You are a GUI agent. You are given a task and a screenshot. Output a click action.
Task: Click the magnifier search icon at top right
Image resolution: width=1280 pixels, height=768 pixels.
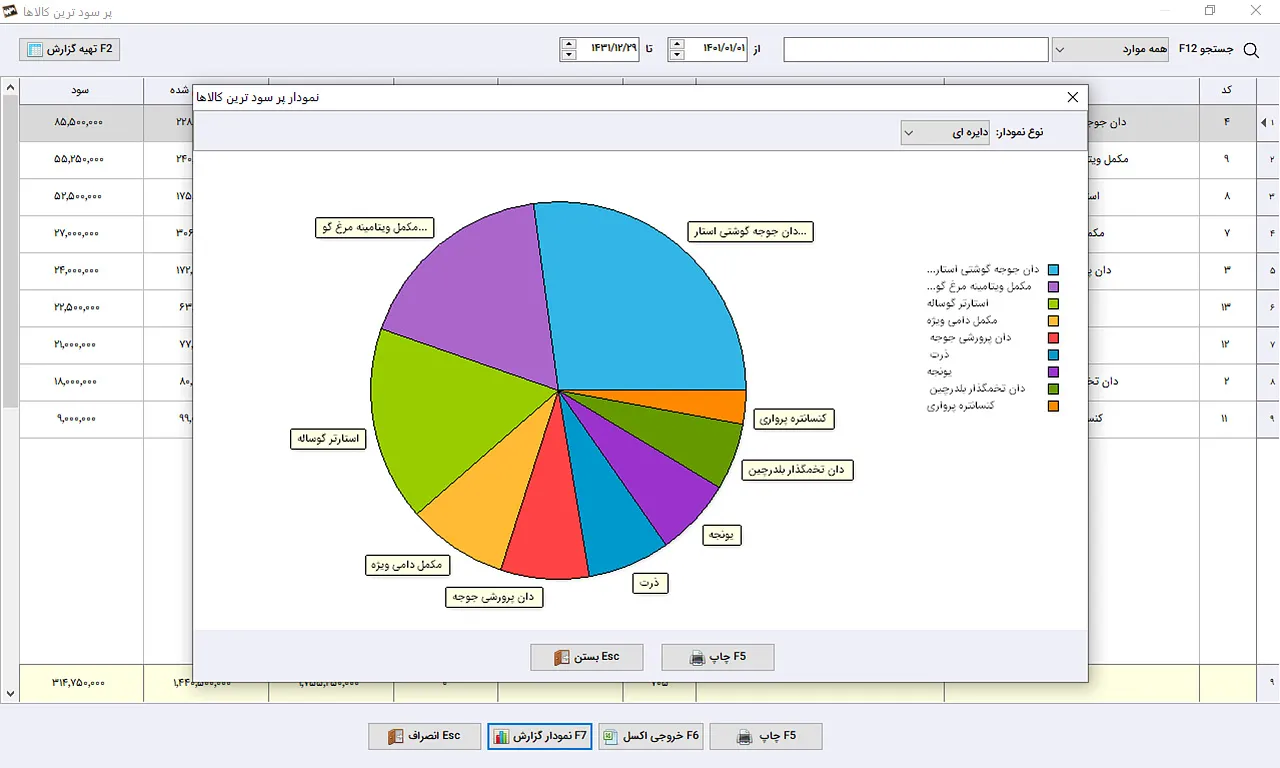[x=1250, y=49]
